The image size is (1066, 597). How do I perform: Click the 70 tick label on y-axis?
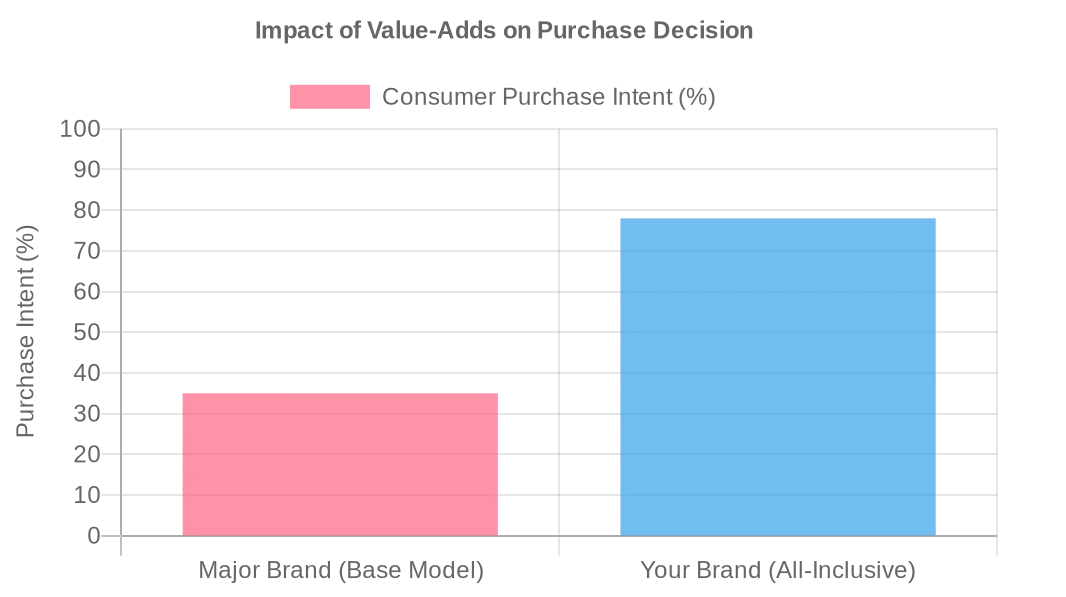pyautogui.click(x=87, y=251)
